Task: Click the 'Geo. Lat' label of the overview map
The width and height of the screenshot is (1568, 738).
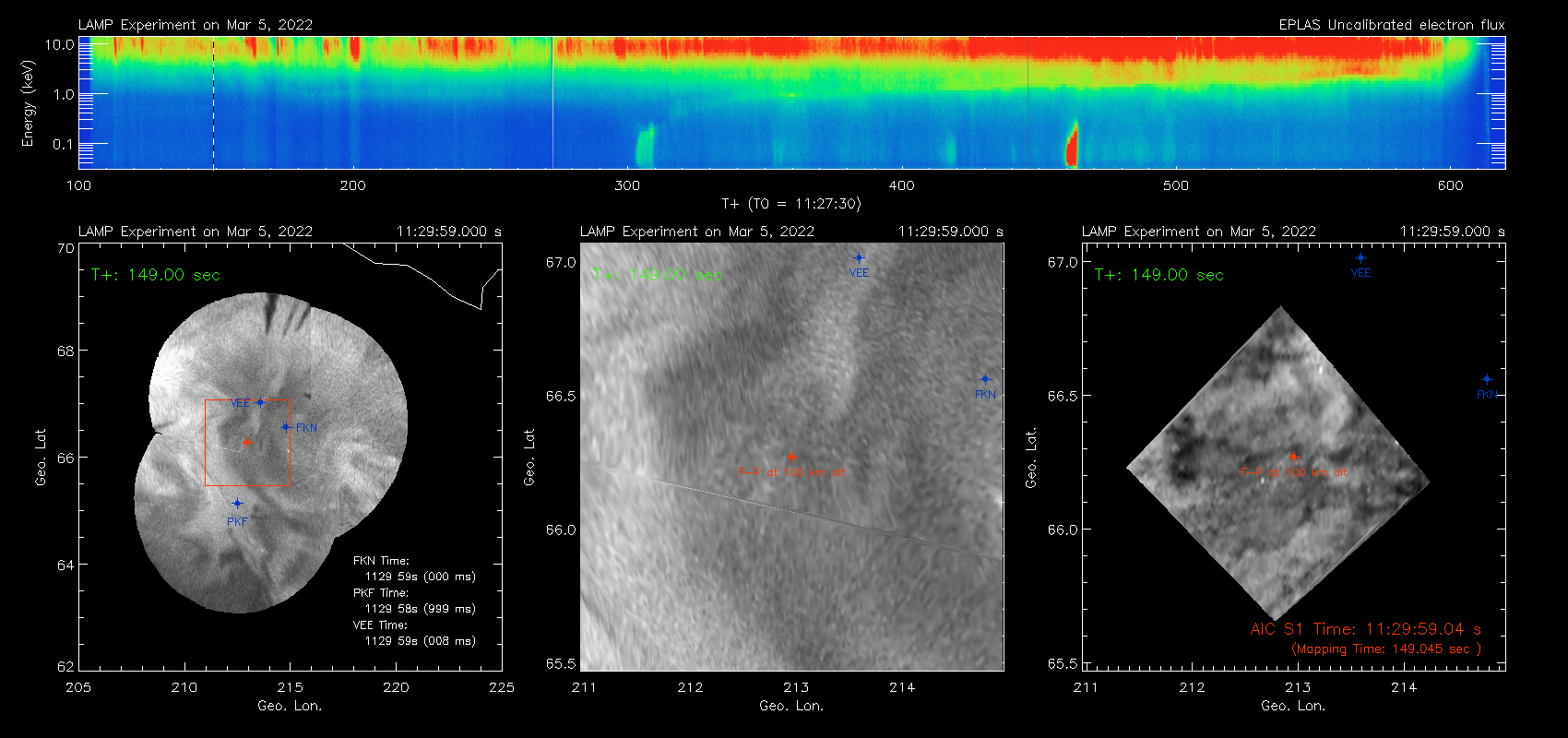Action: pyautogui.click(x=41, y=458)
